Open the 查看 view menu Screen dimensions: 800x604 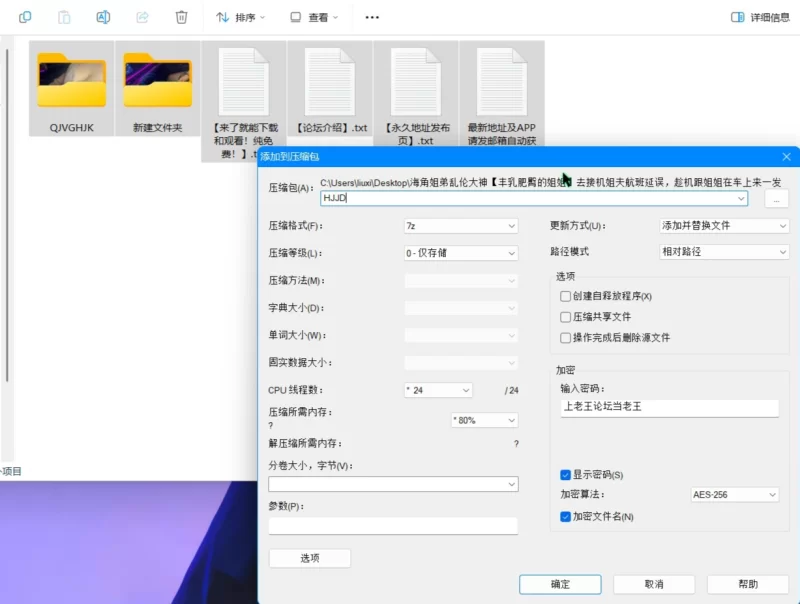pos(313,17)
